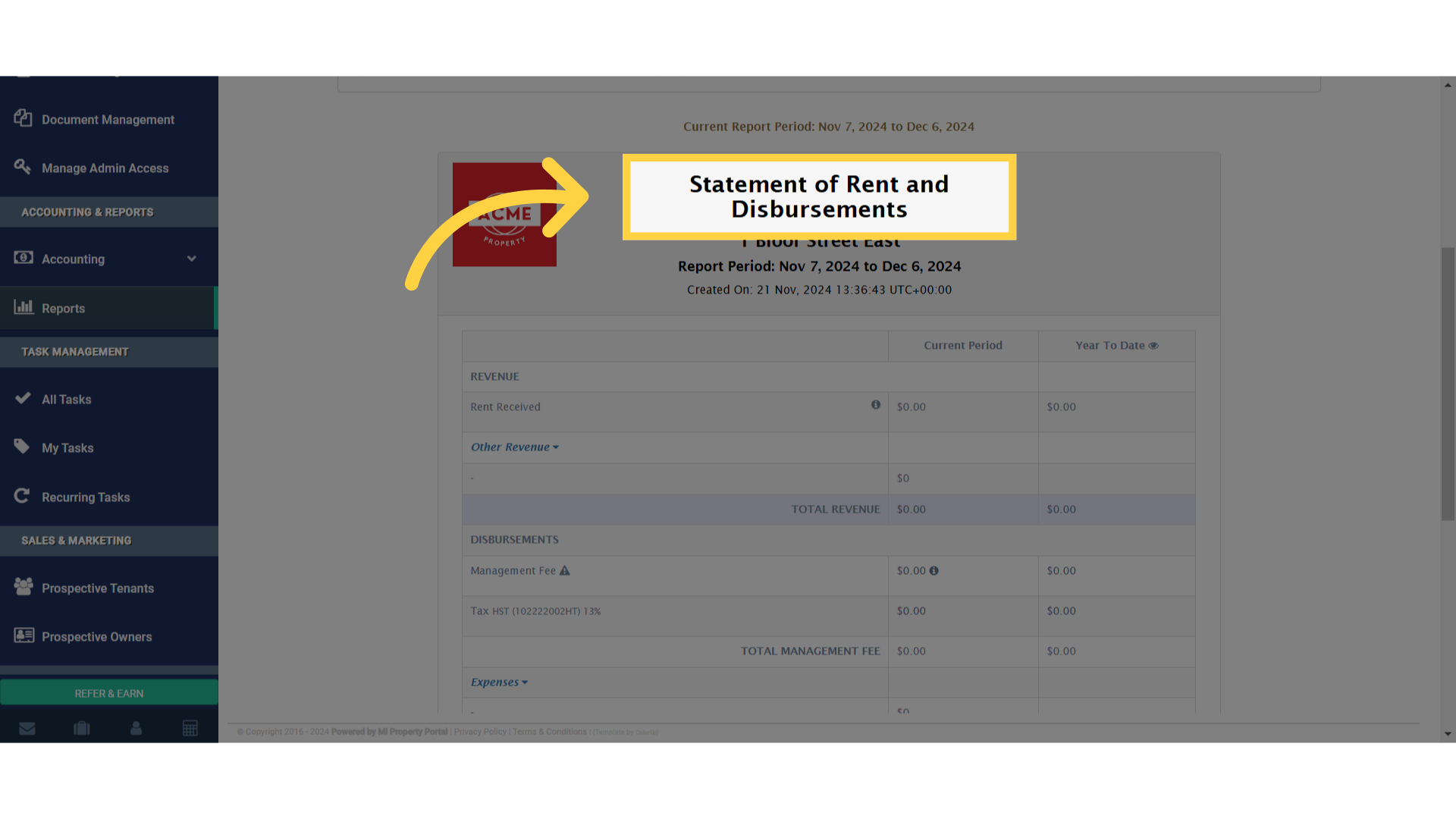Click the My Tasks tag icon

point(22,446)
